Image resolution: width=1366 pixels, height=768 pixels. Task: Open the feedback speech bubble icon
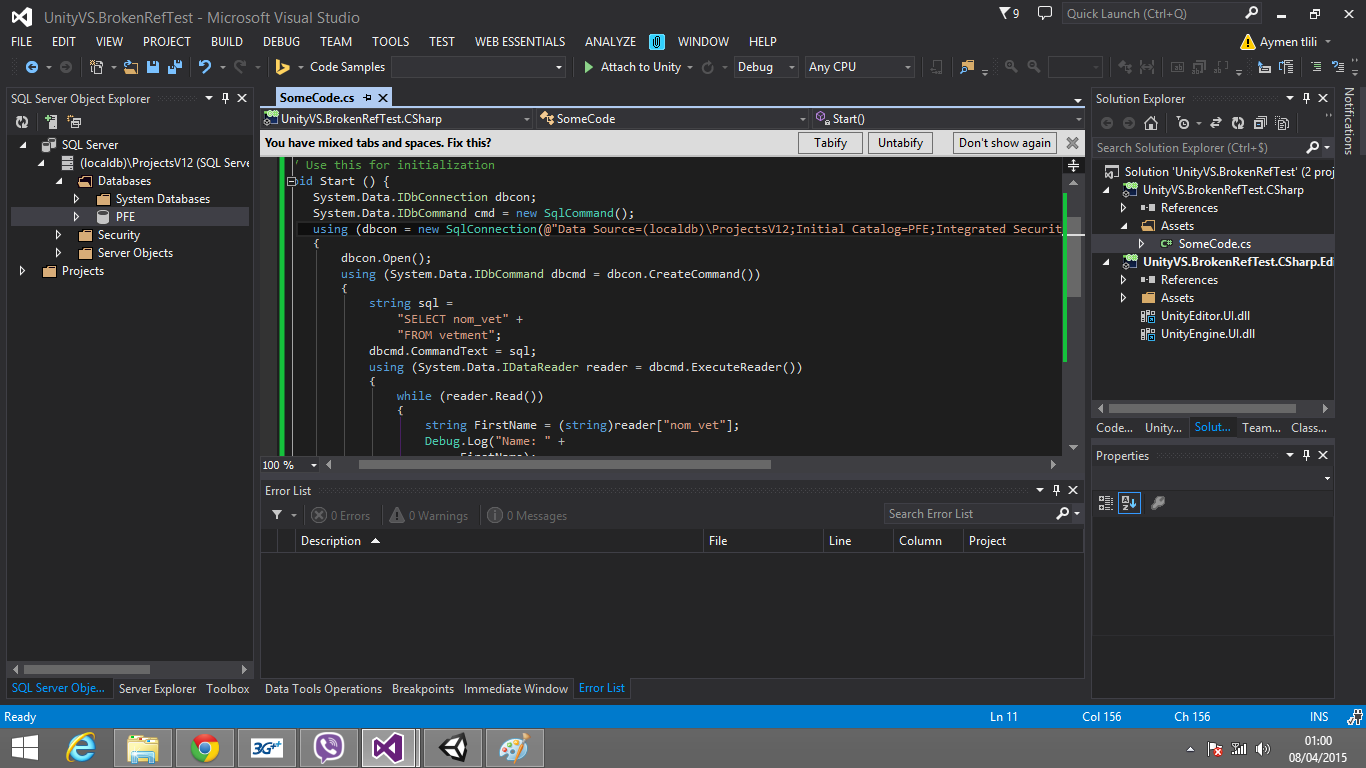point(1044,14)
